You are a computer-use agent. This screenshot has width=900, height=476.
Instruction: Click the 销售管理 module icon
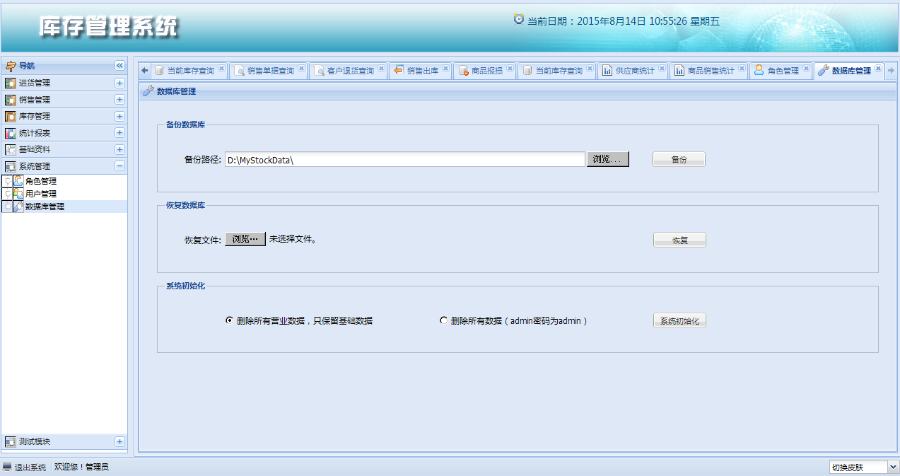click(x=10, y=99)
